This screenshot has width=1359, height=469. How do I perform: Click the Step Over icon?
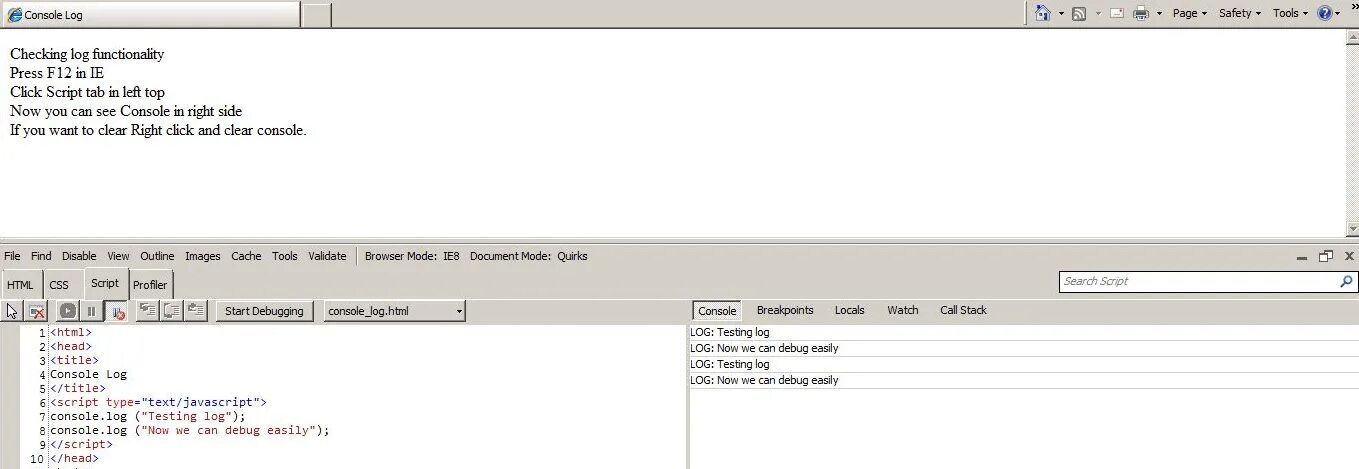(x=172, y=311)
